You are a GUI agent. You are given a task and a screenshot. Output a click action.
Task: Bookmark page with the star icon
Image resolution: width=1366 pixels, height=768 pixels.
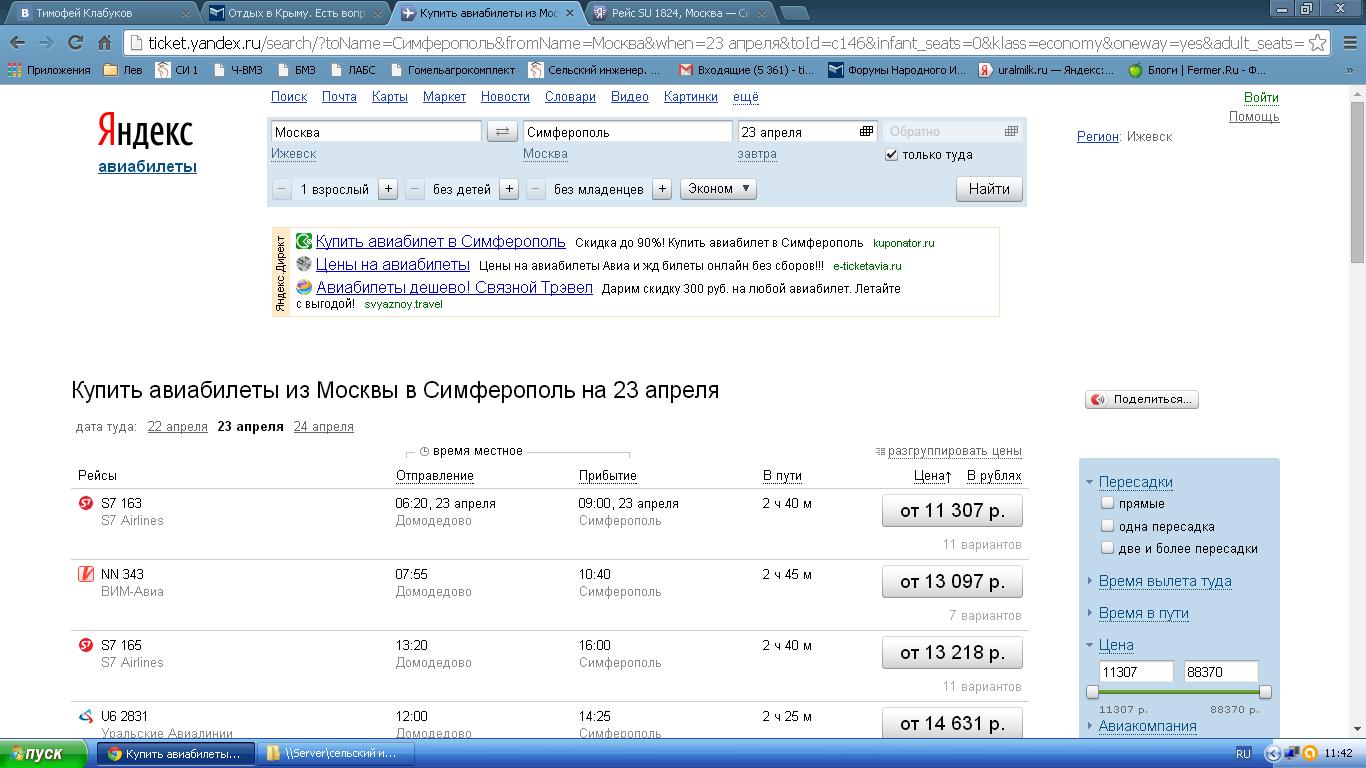[1318, 43]
